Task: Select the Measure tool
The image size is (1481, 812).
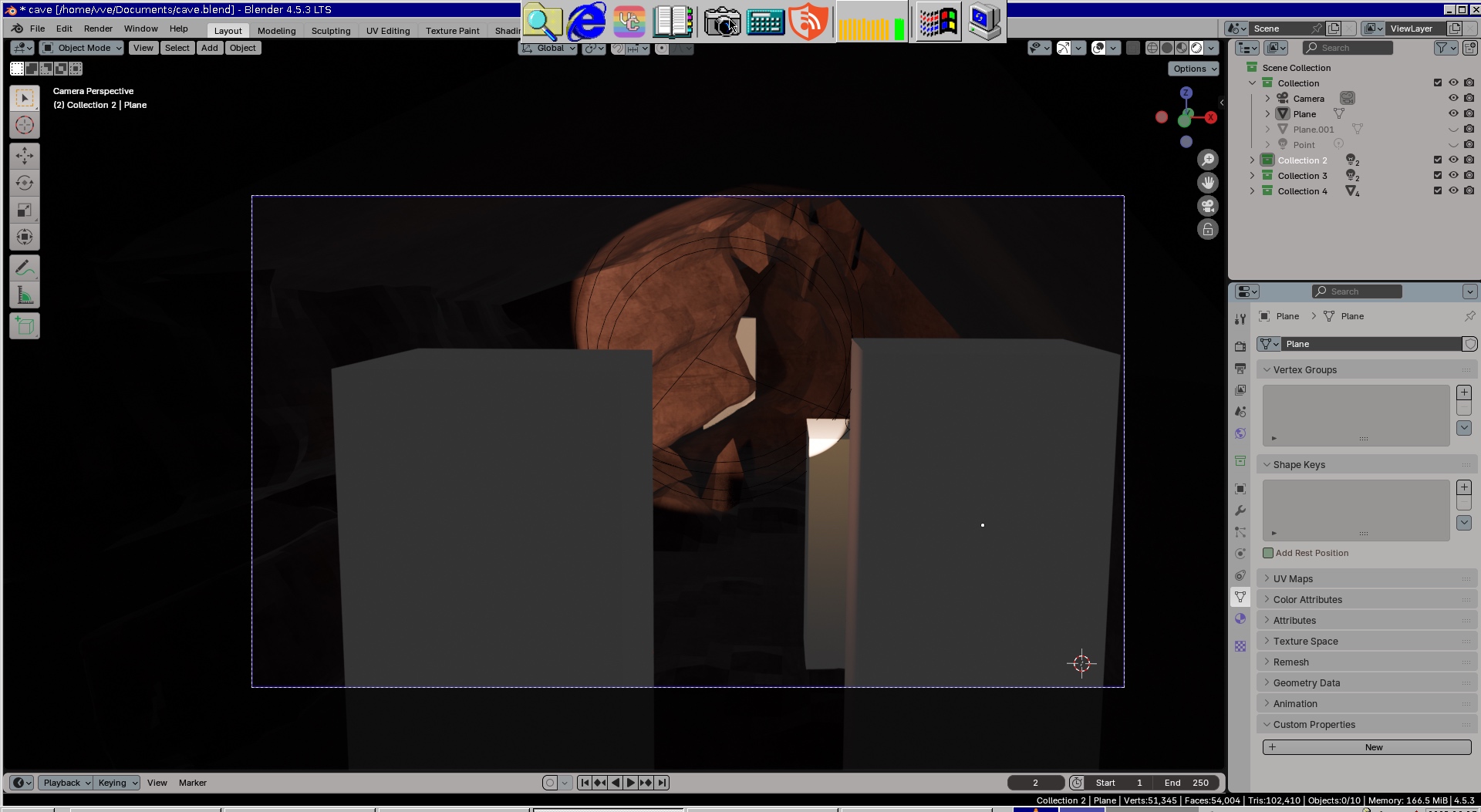Action: tap(25, 295)
